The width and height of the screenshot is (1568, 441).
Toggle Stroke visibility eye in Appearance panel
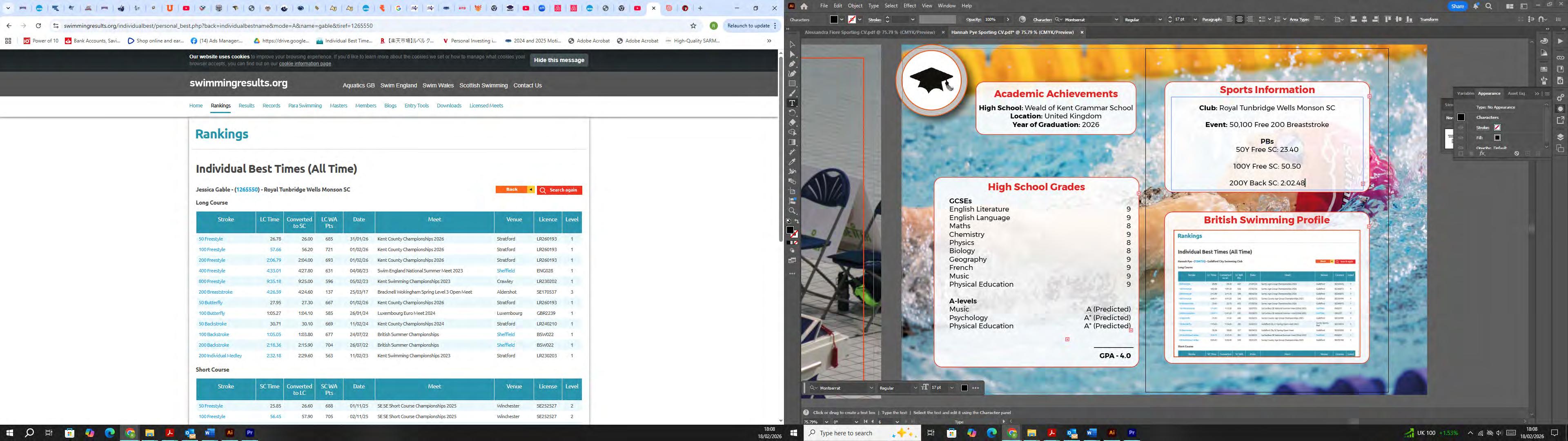coord(1461,127)
